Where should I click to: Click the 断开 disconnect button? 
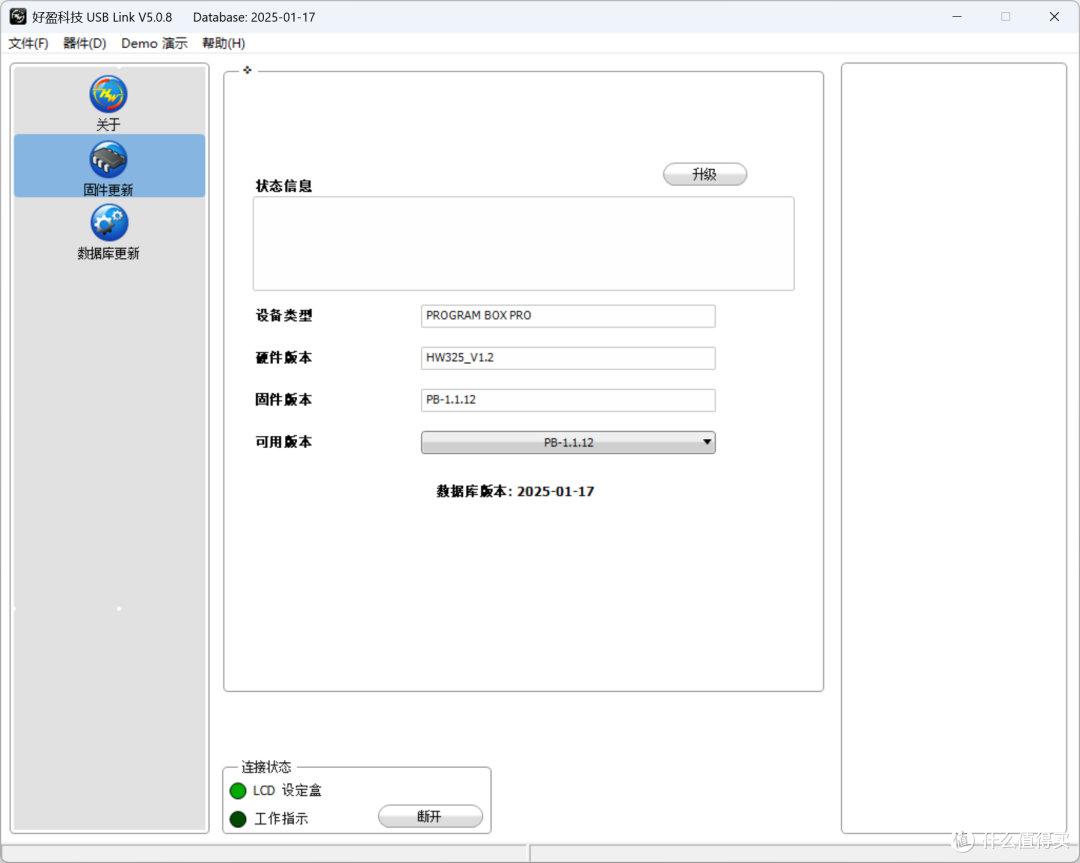coord(430,816)
